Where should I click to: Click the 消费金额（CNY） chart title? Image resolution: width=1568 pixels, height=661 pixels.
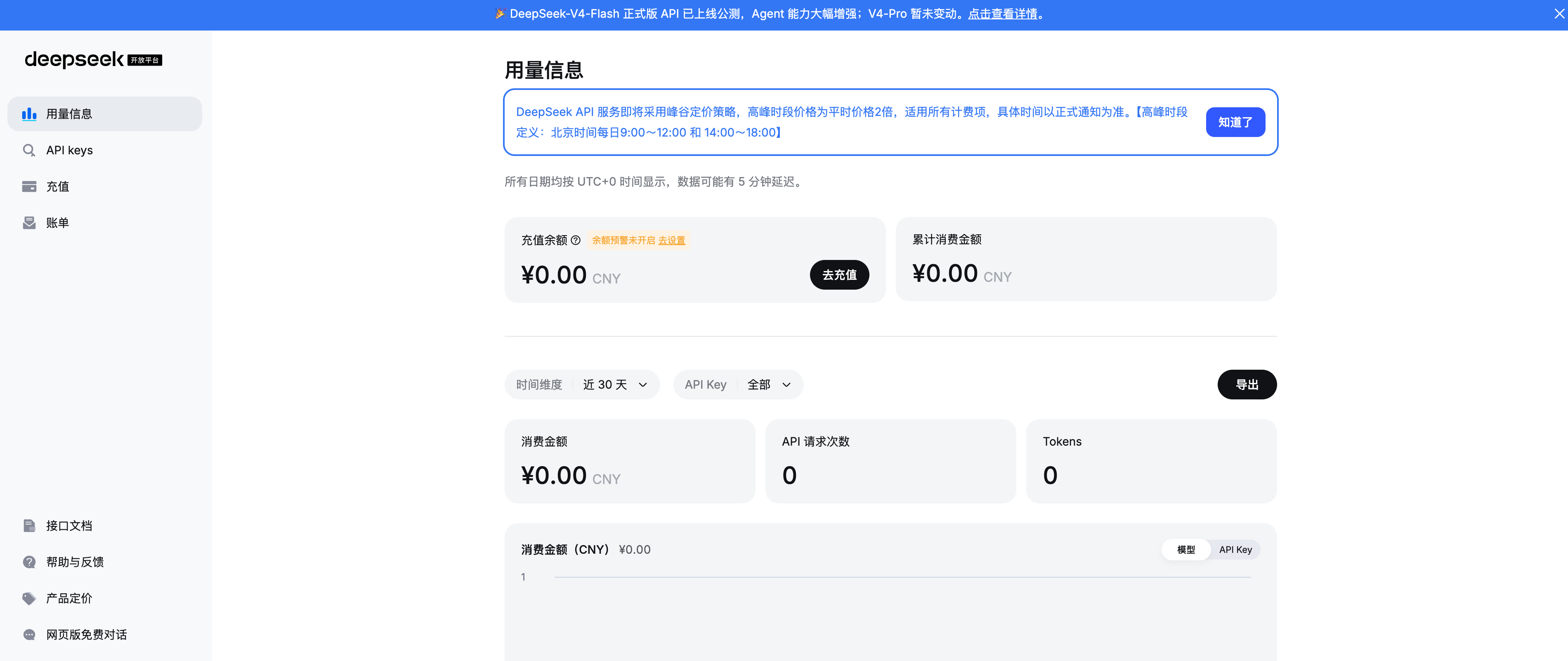tap(565, 550)
